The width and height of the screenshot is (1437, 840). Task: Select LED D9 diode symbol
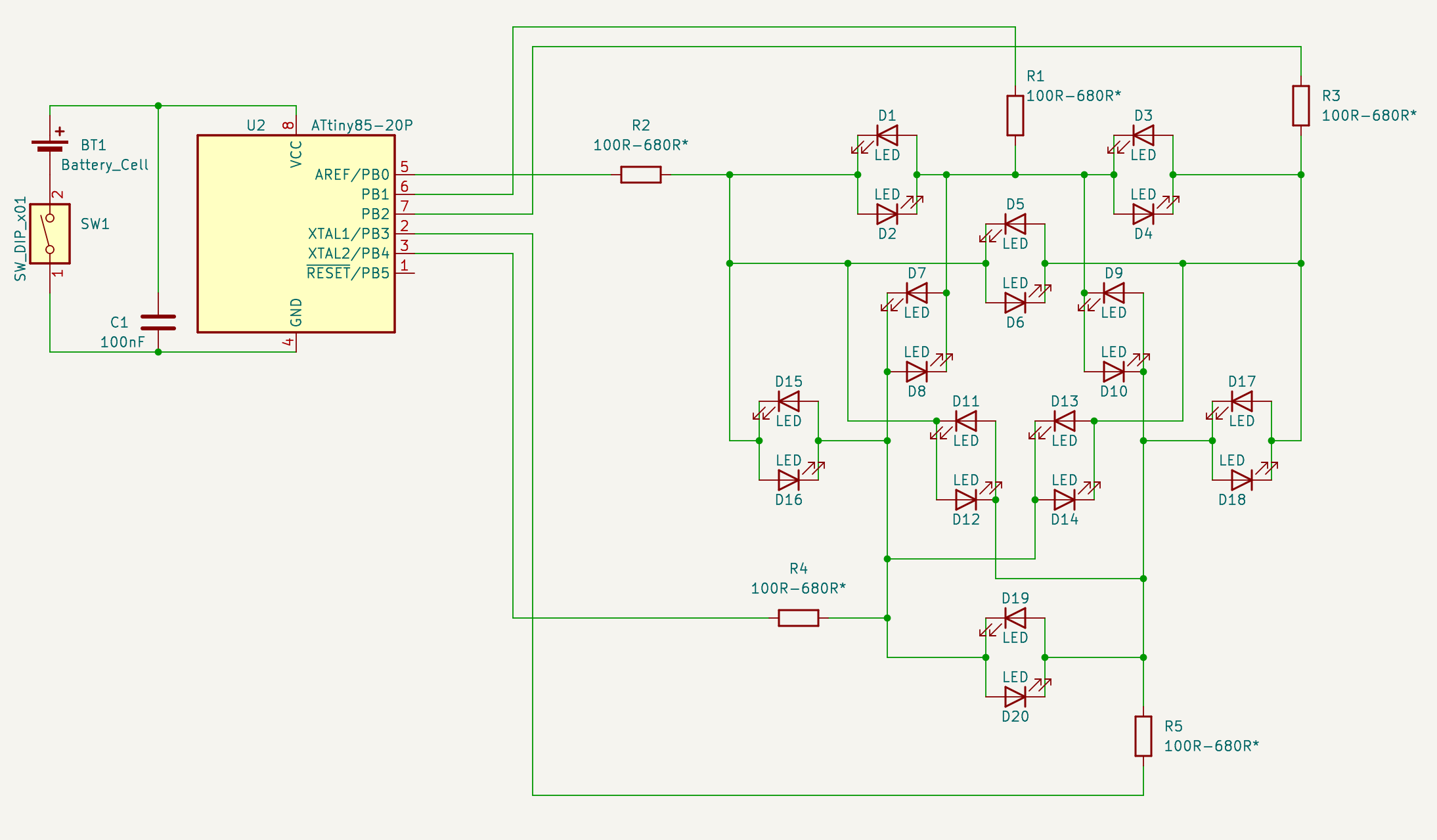click(1114, 293)
